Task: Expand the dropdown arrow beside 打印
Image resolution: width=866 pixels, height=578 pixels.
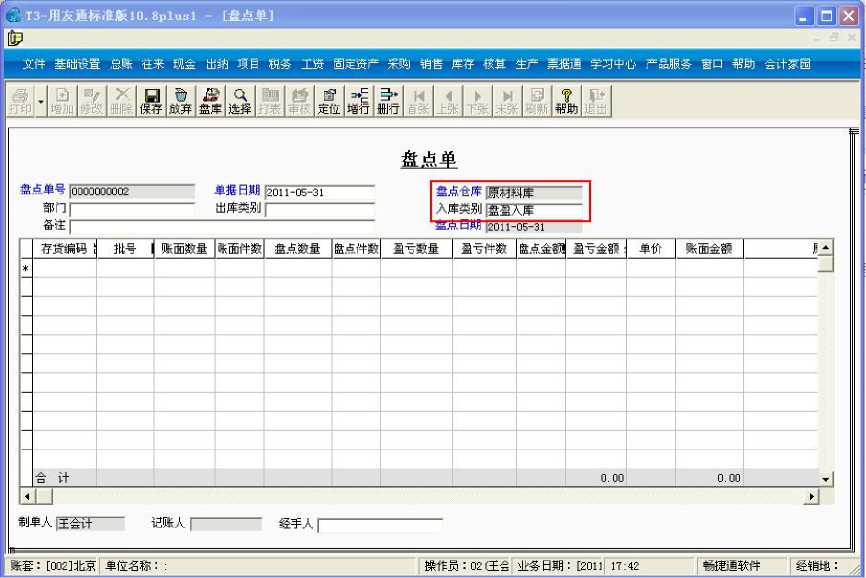Action: tap(41, 102)
